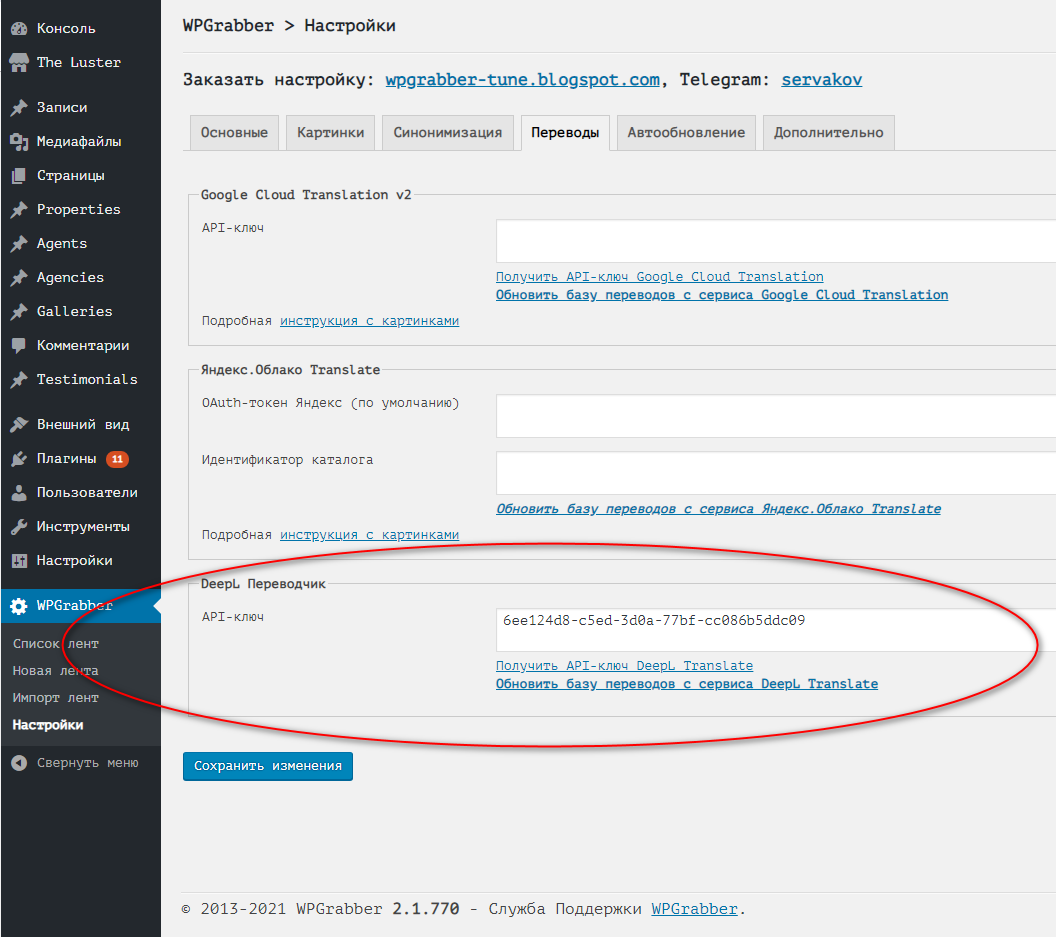Switch to the Картинки tab
The image size is (1056, 937).
pos(331,133)
